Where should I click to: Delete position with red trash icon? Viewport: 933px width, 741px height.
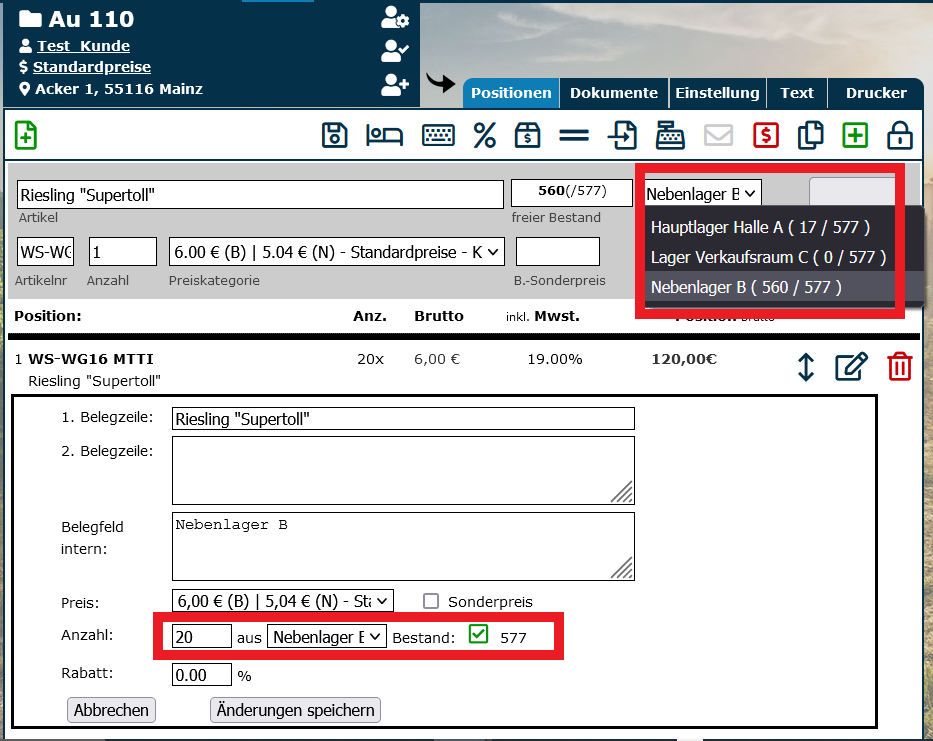click(900, 367)
